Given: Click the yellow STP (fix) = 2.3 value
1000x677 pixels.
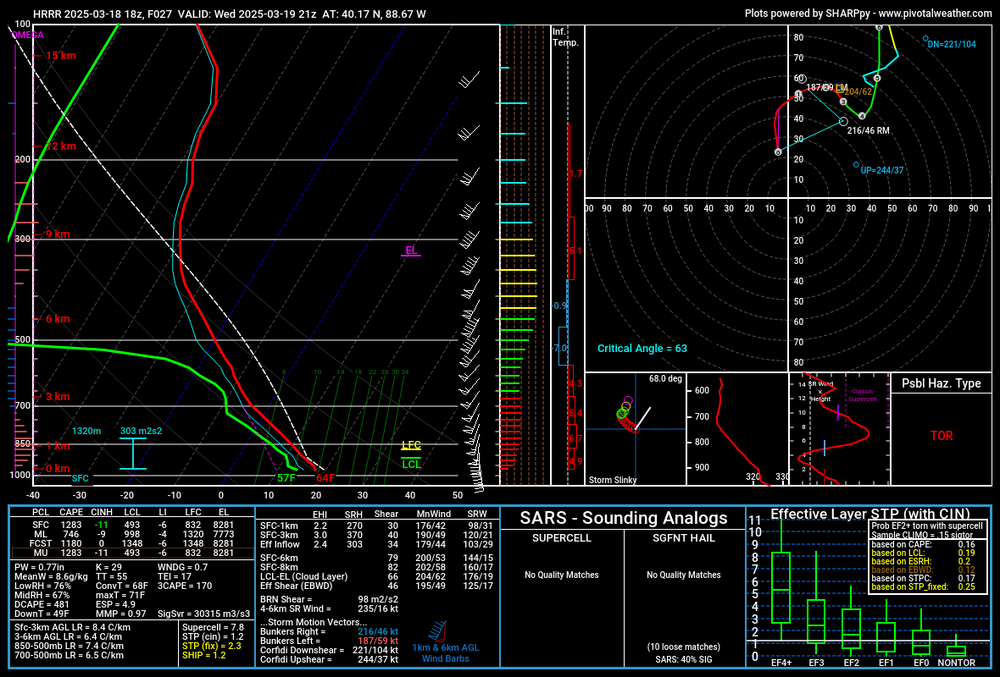Looking at the screenshot, I should [210, 644].
